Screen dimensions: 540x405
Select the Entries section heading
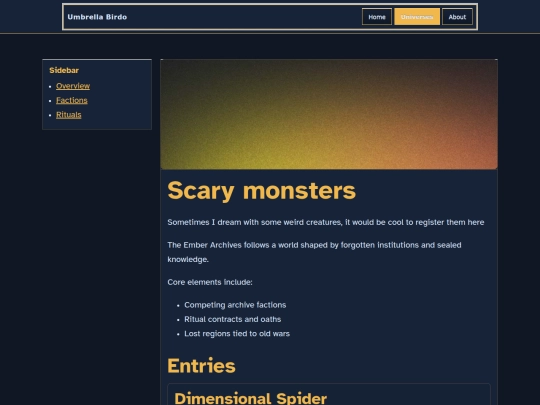pyautogui.click(x=201, y=366)
